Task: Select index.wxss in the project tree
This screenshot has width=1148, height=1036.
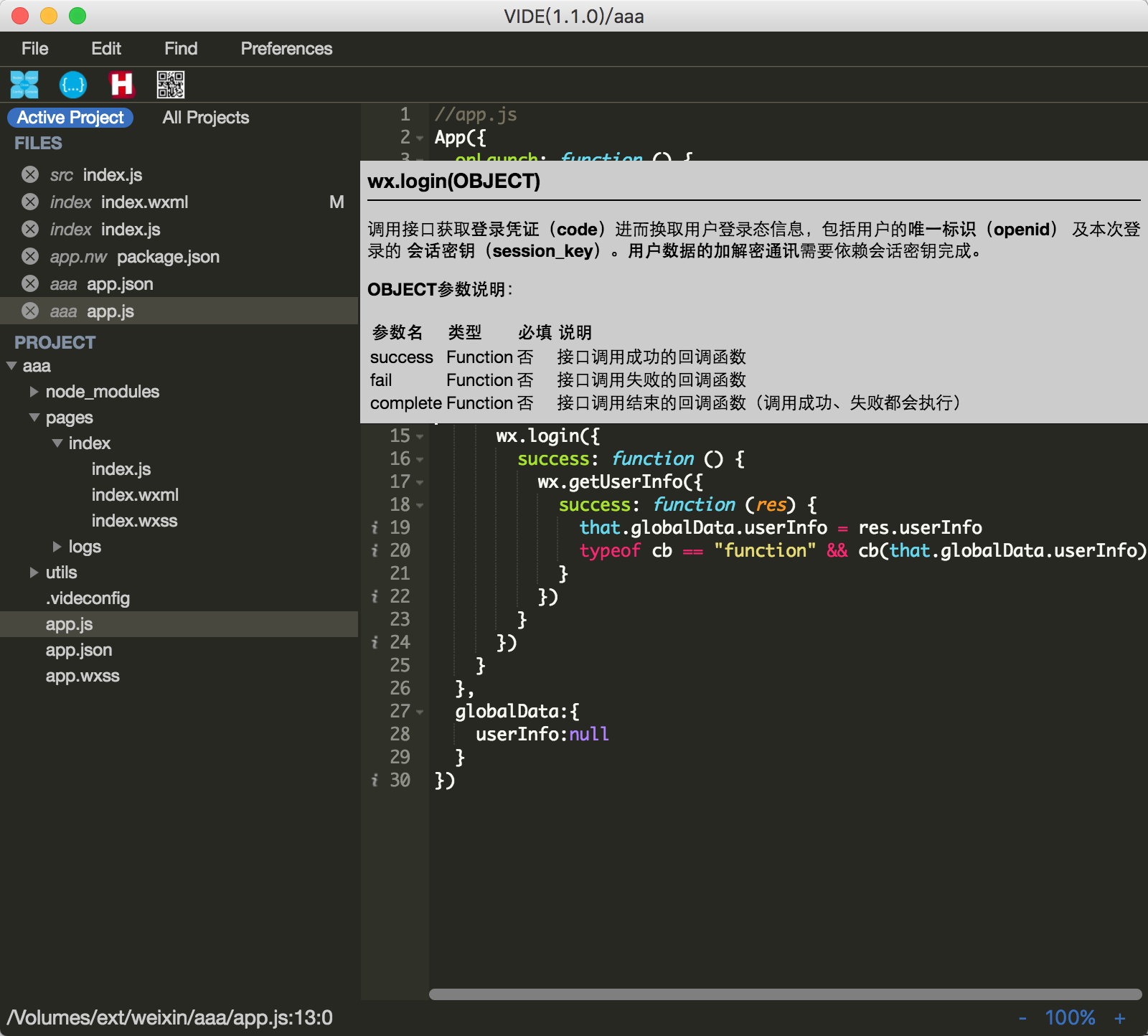Action: pyautogui.click(x=134, y=521)
